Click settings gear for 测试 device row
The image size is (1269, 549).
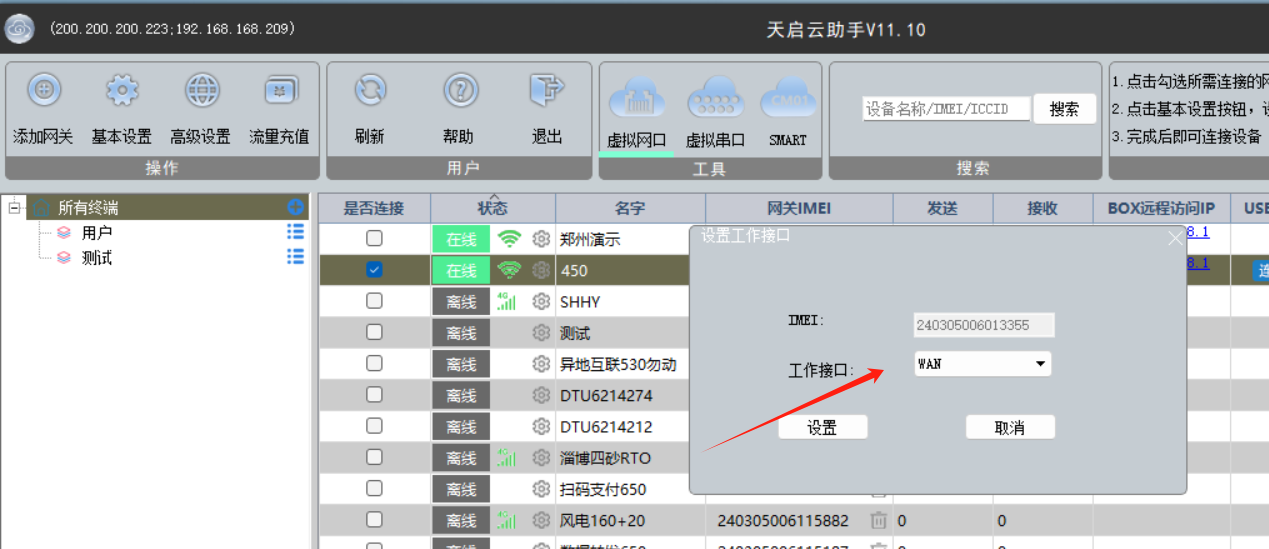tap(541, 333)
